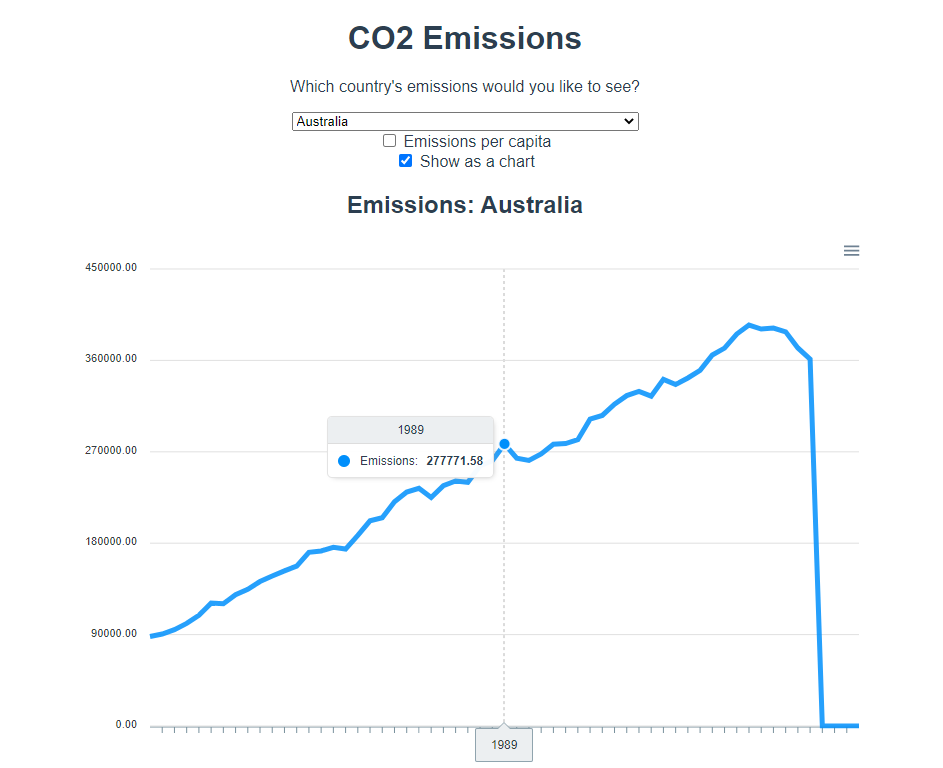Click the "Which country's emissions" question text

(x=465, y=87)
